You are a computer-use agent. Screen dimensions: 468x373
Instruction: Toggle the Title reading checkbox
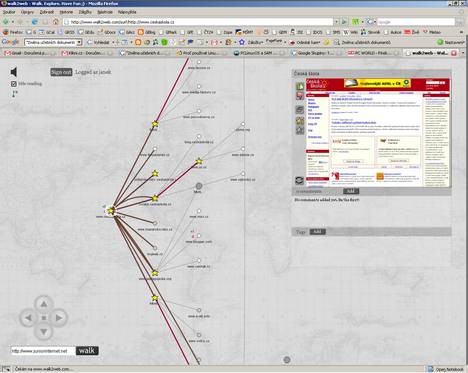tap(14, 84)
